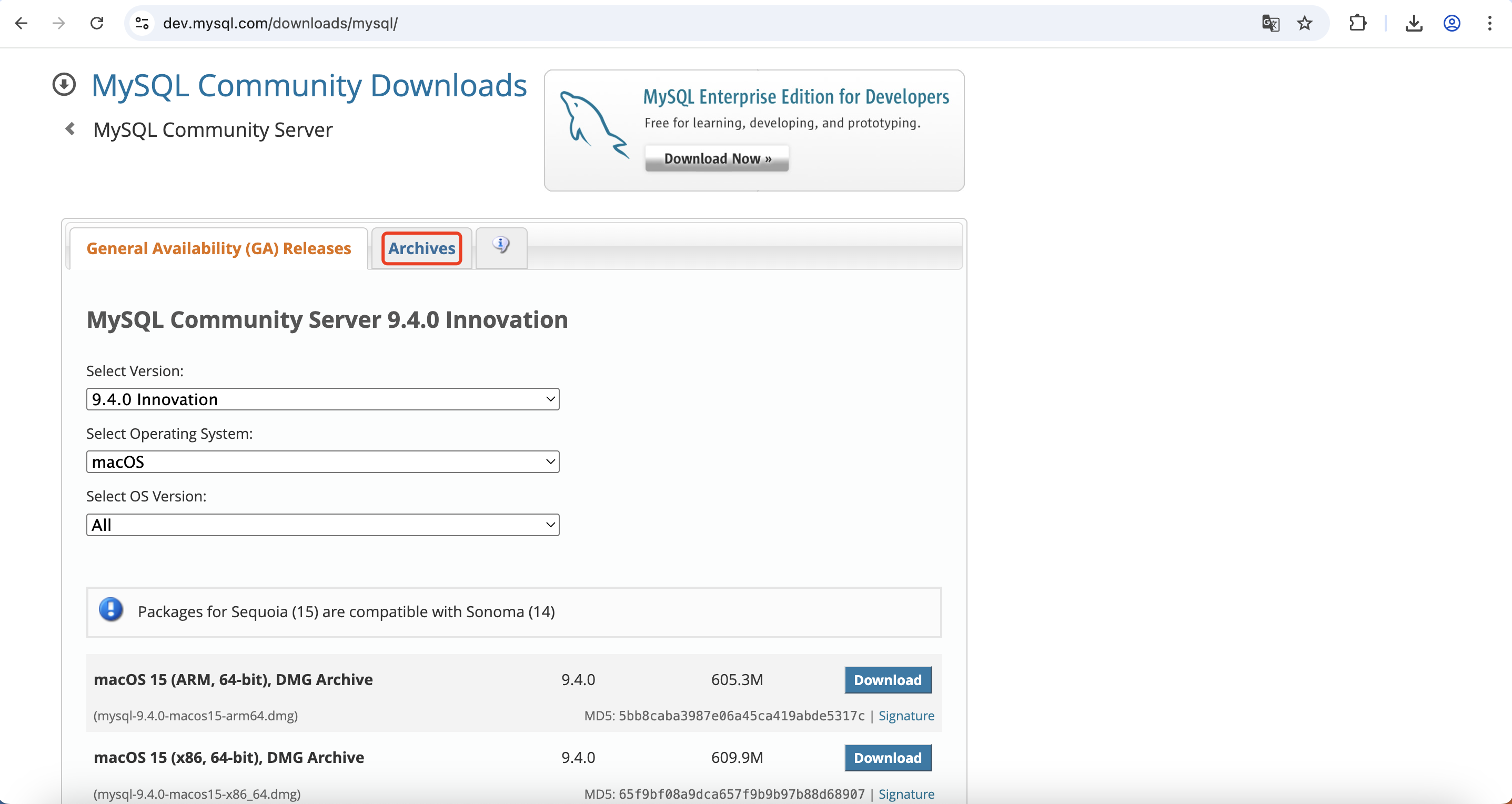Switch to General Availability (GA) Releases tab
The height and width of the screenshot is (804, 1512).
(218, 248)
